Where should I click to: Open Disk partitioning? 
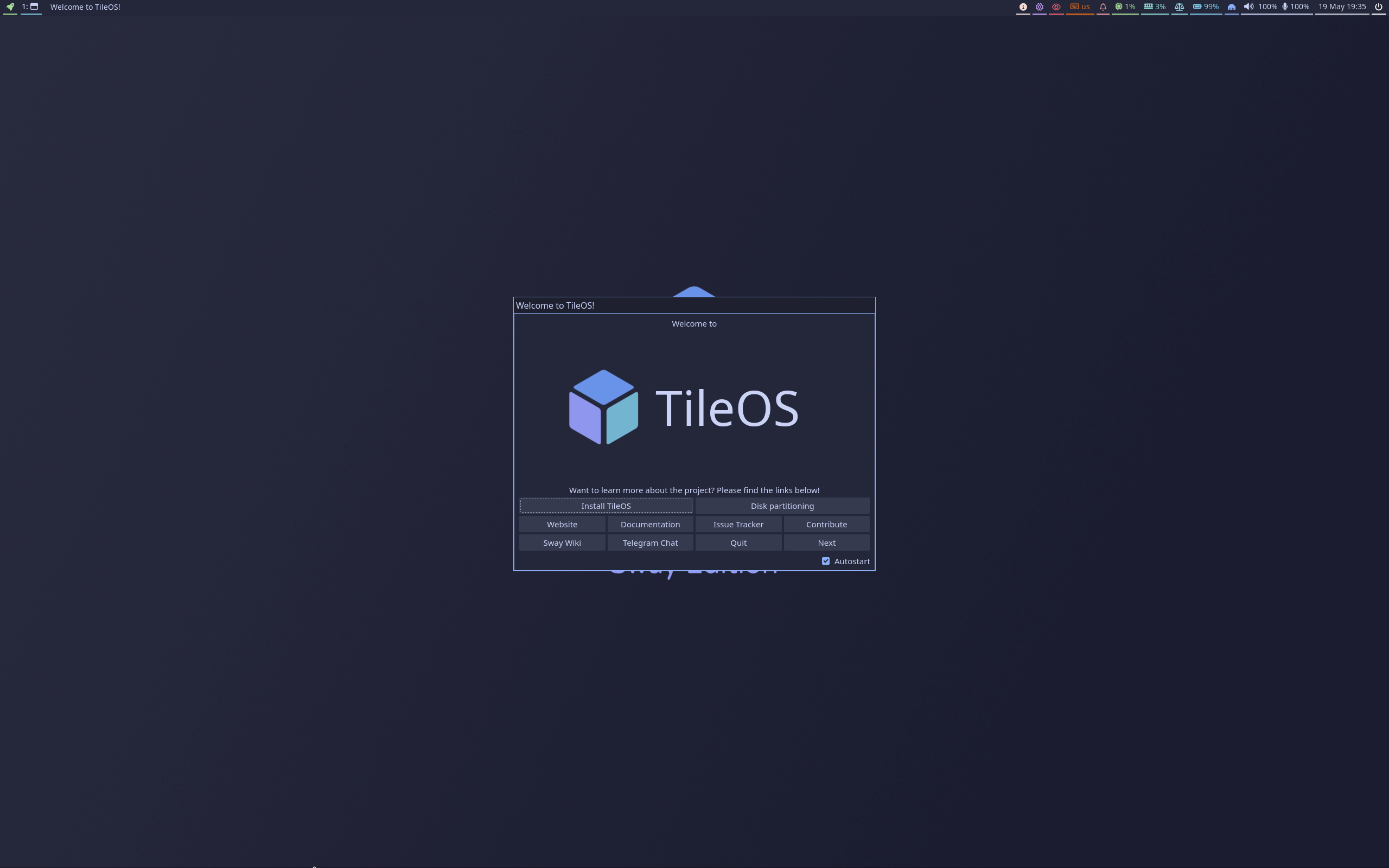(x=782, y=506)
